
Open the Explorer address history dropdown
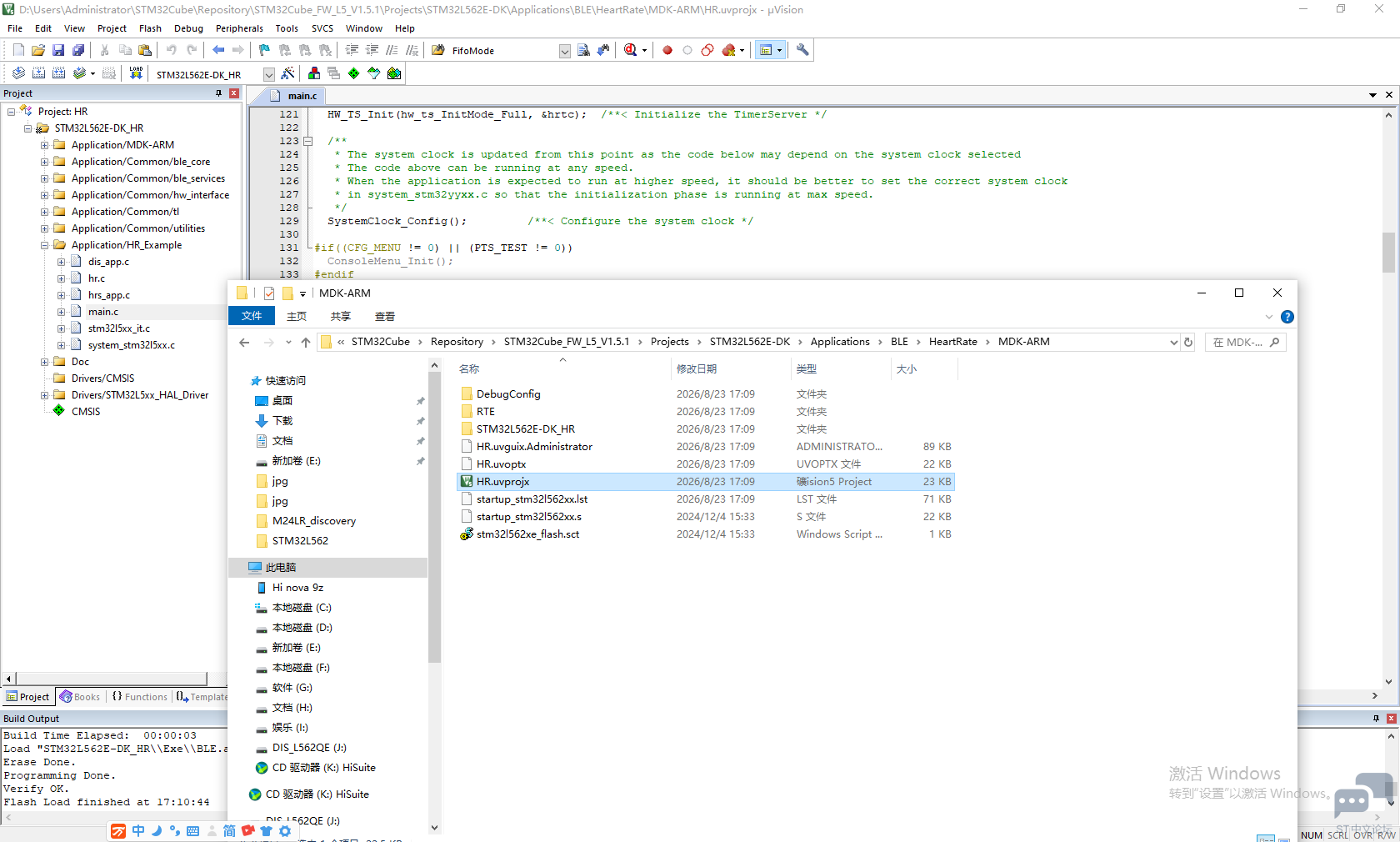point(1174,342)
